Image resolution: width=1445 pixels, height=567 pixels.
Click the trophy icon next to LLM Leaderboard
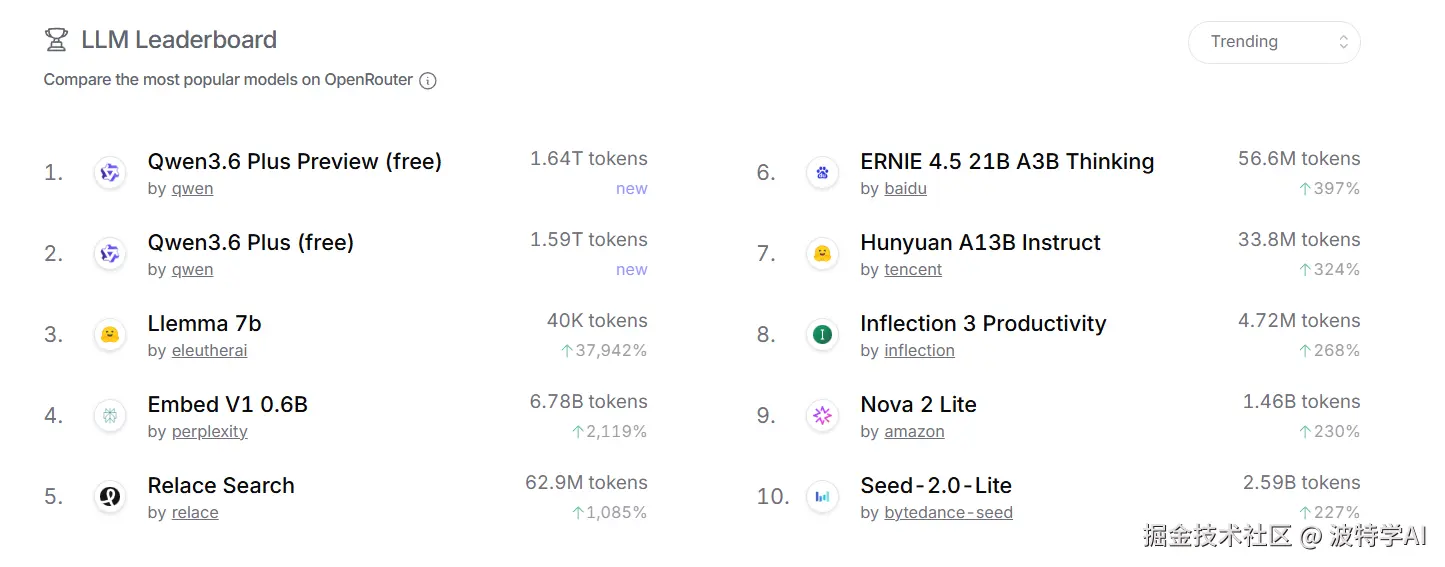point(56,40)
